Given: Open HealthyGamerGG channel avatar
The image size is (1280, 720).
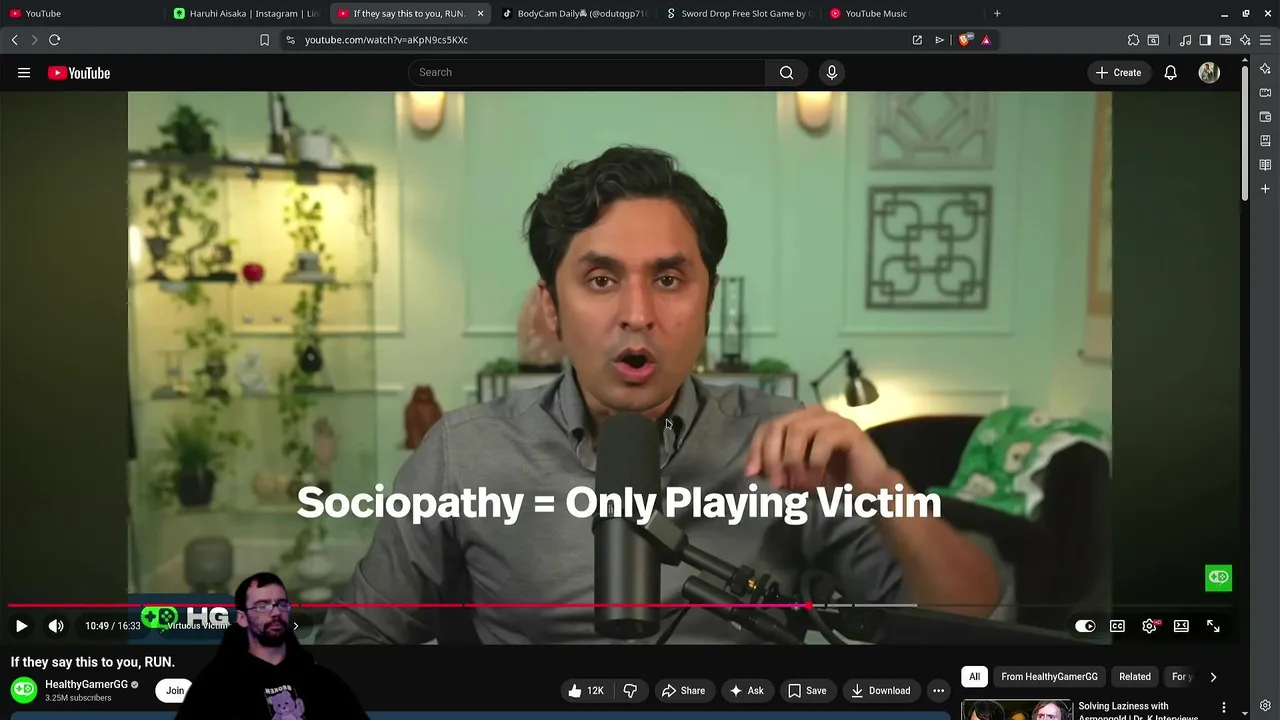Looking at the screenshot, I should click(24, 690).
